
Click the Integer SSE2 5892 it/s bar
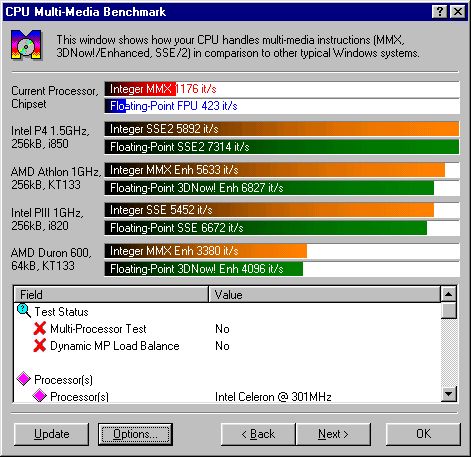(282, 129)
